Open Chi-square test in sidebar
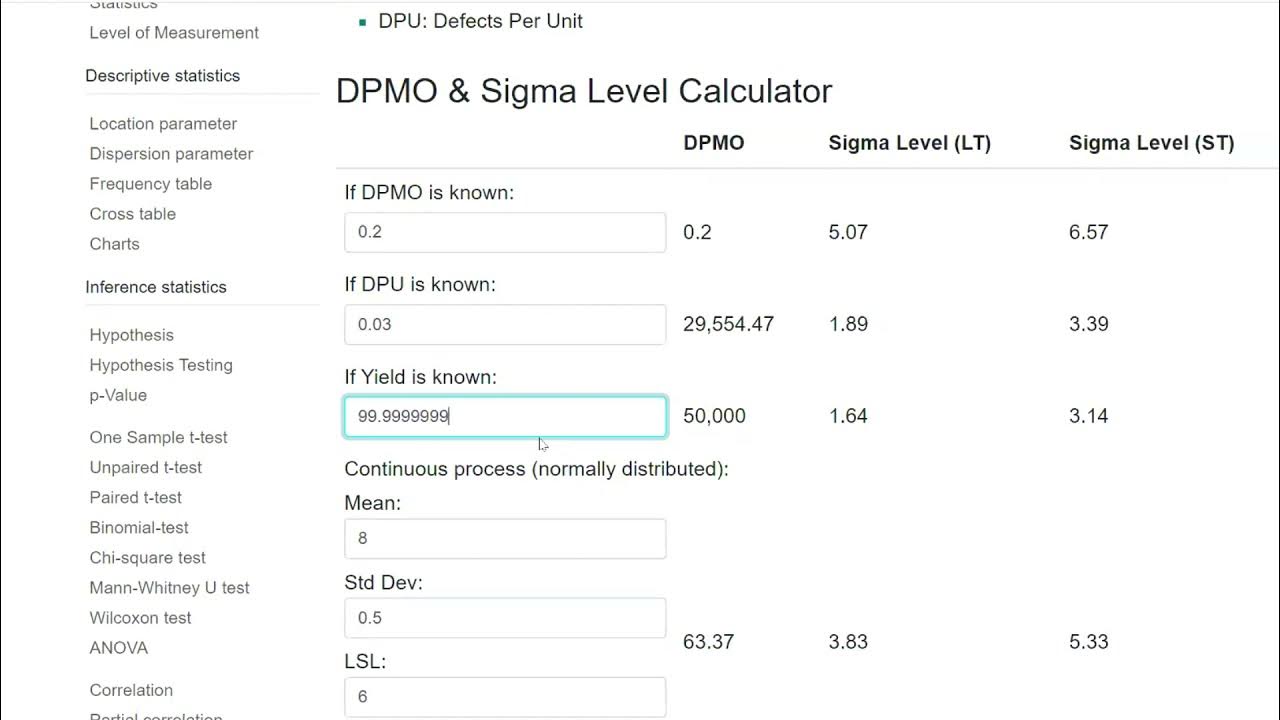The width and height of the screenshot is (1280, 720). [147, 558]
